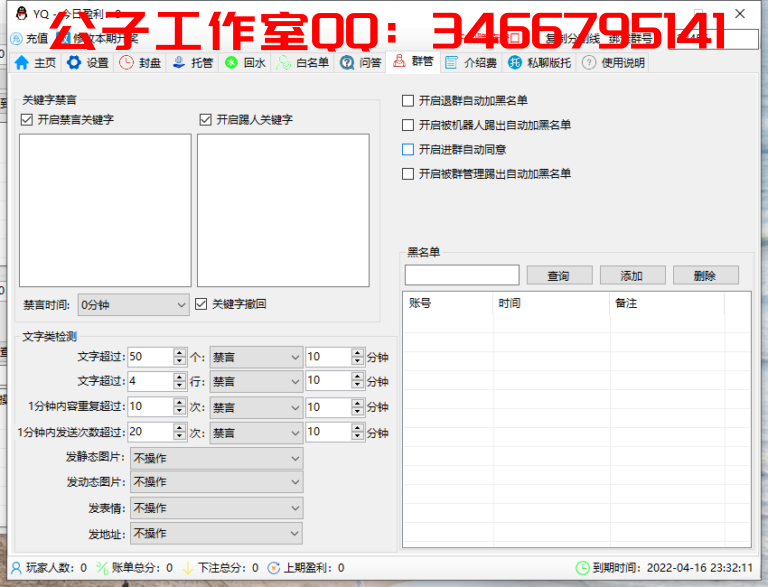Viewport: 768px width, 587px height.
Task: Uncheck 开启禁言关键字 checkbox
Action: (27, 120)
